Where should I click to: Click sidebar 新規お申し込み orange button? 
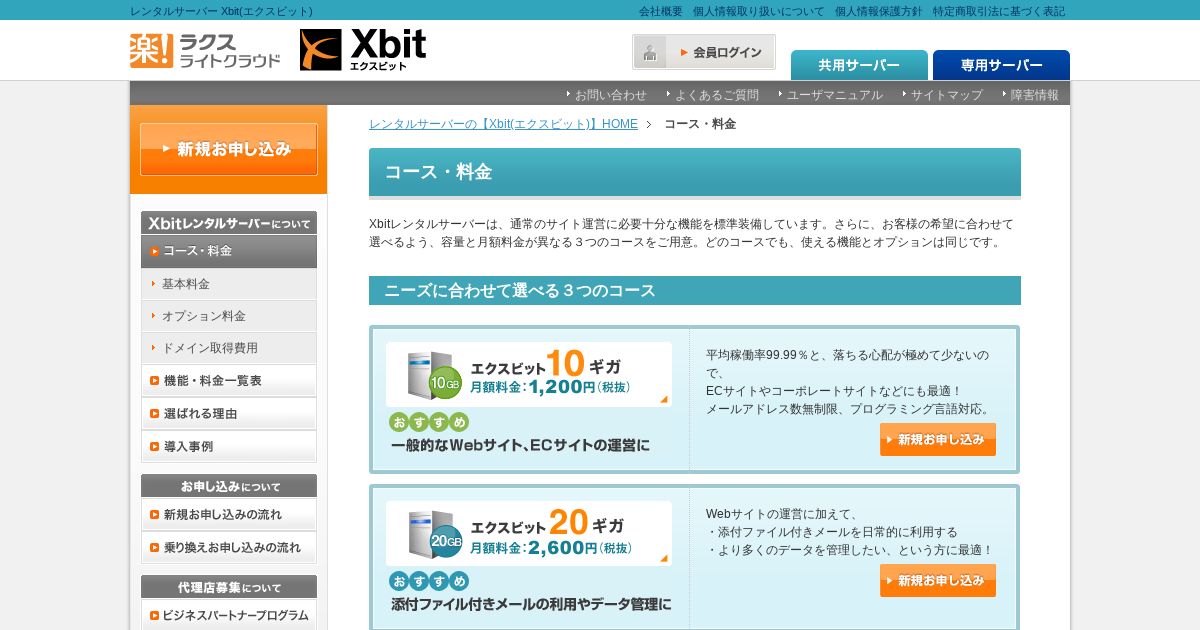point(229,149)
